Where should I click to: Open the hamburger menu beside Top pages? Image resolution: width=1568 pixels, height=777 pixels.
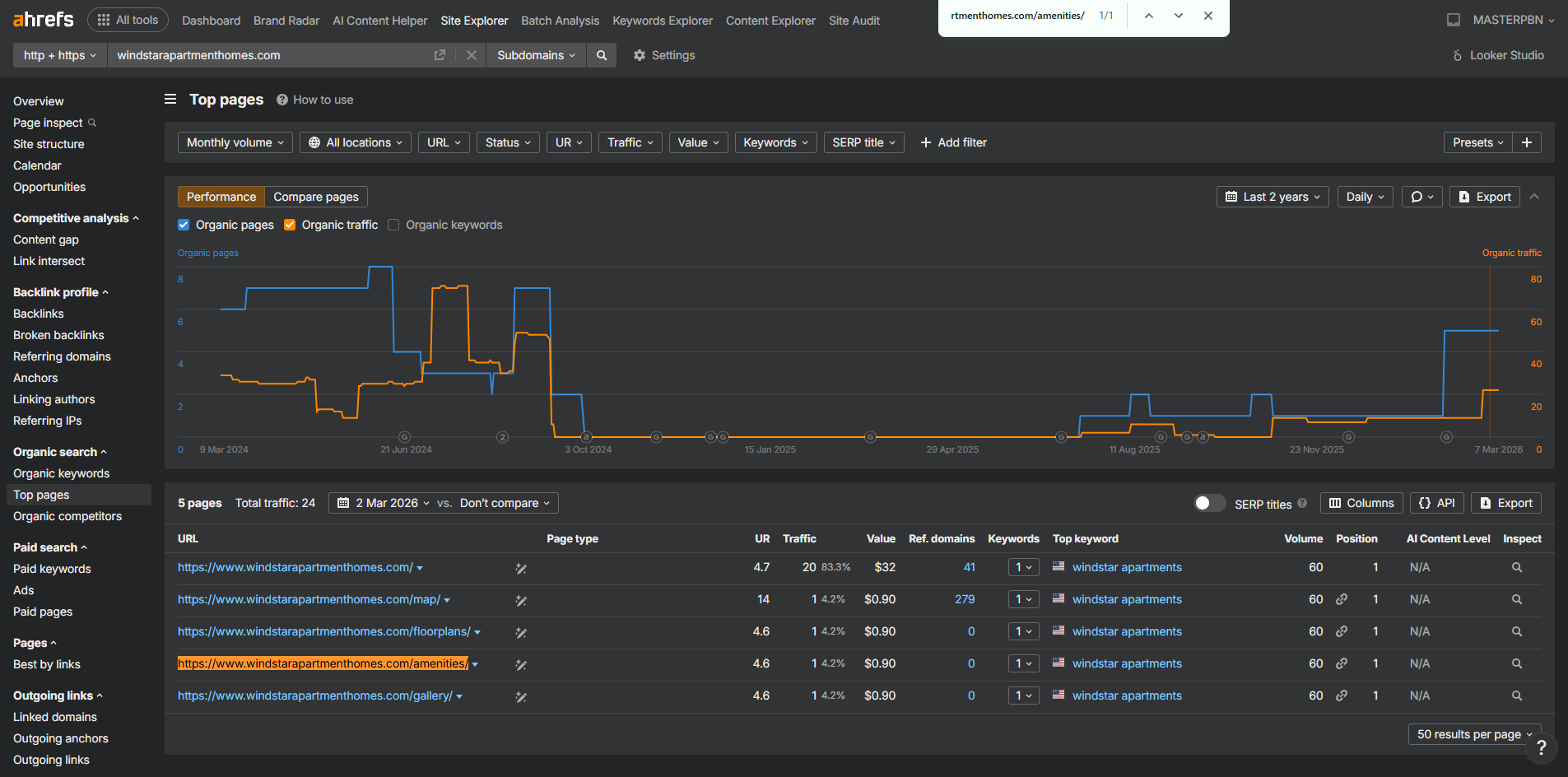[x=170, y=99]
